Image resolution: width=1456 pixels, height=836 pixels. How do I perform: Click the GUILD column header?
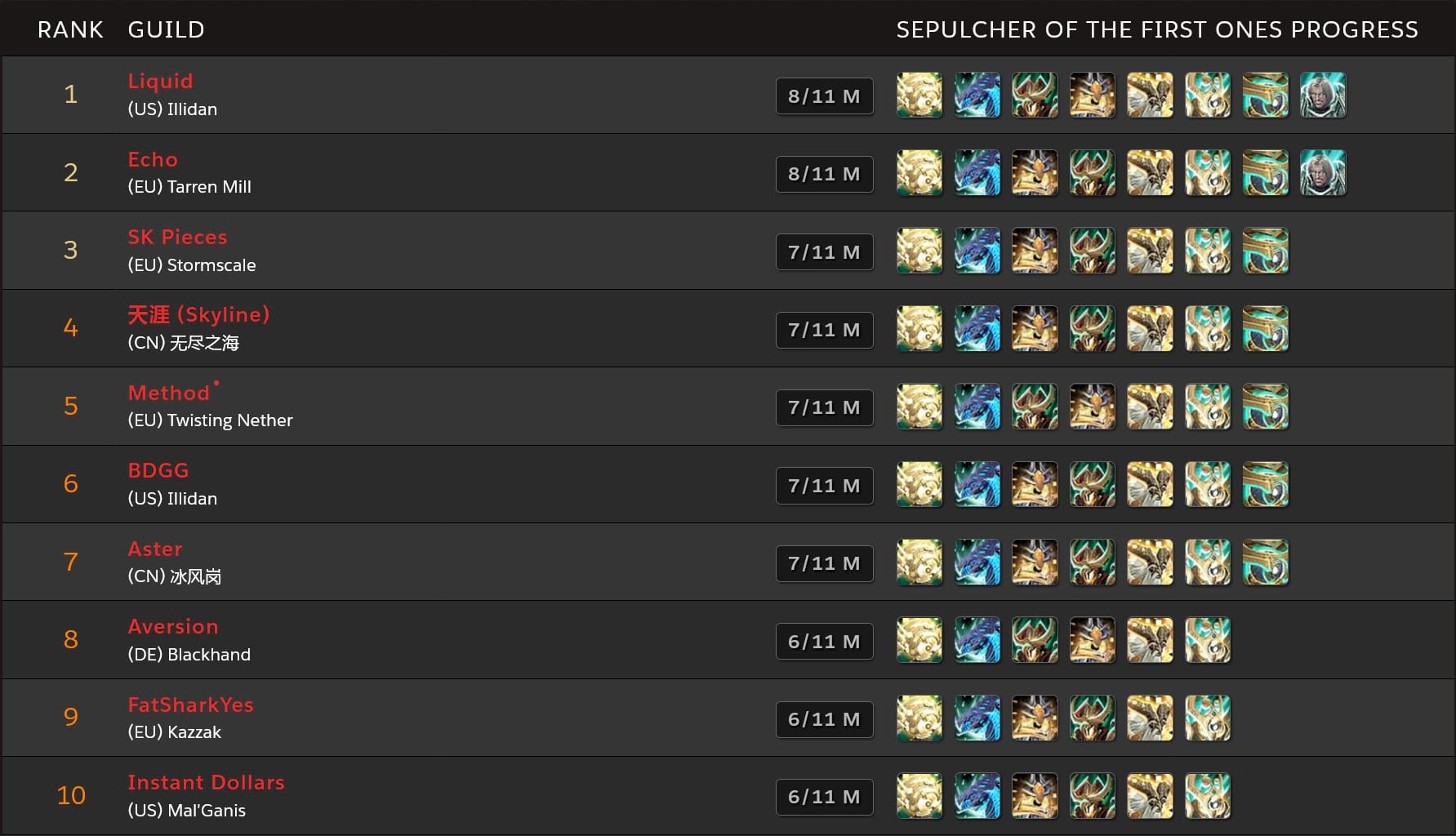click(166, 29)
